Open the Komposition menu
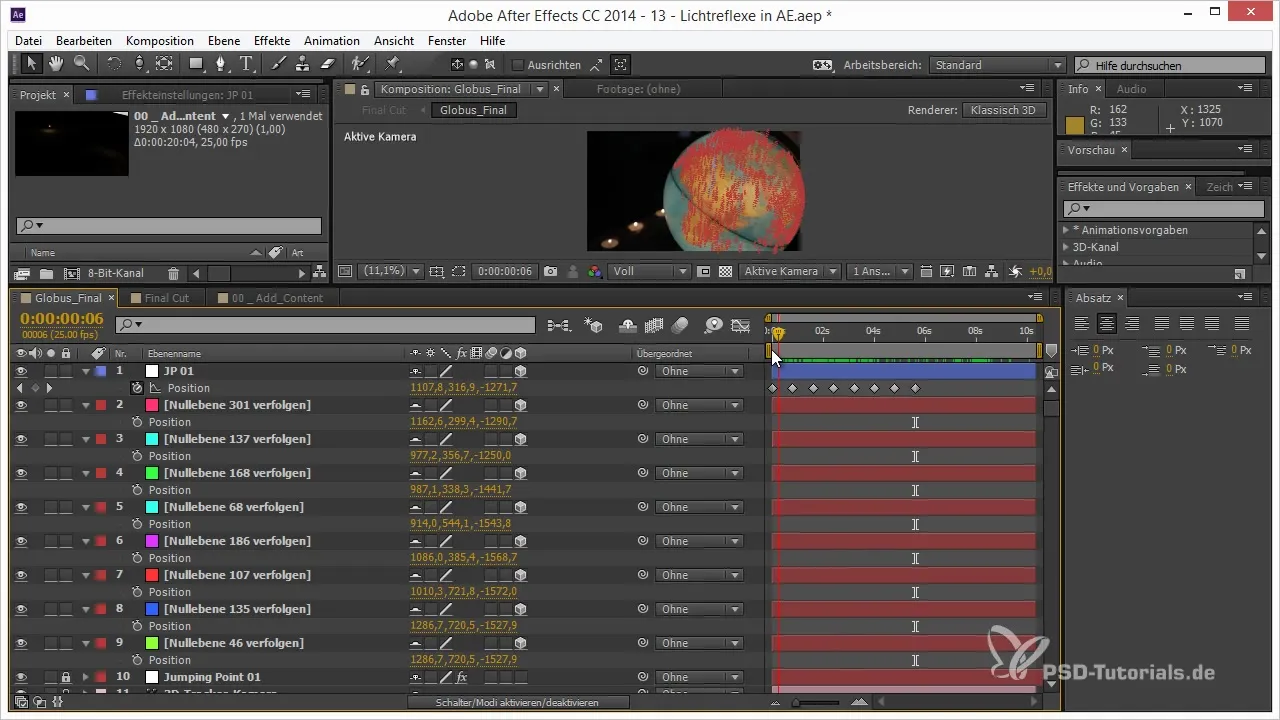 (160, 41)
